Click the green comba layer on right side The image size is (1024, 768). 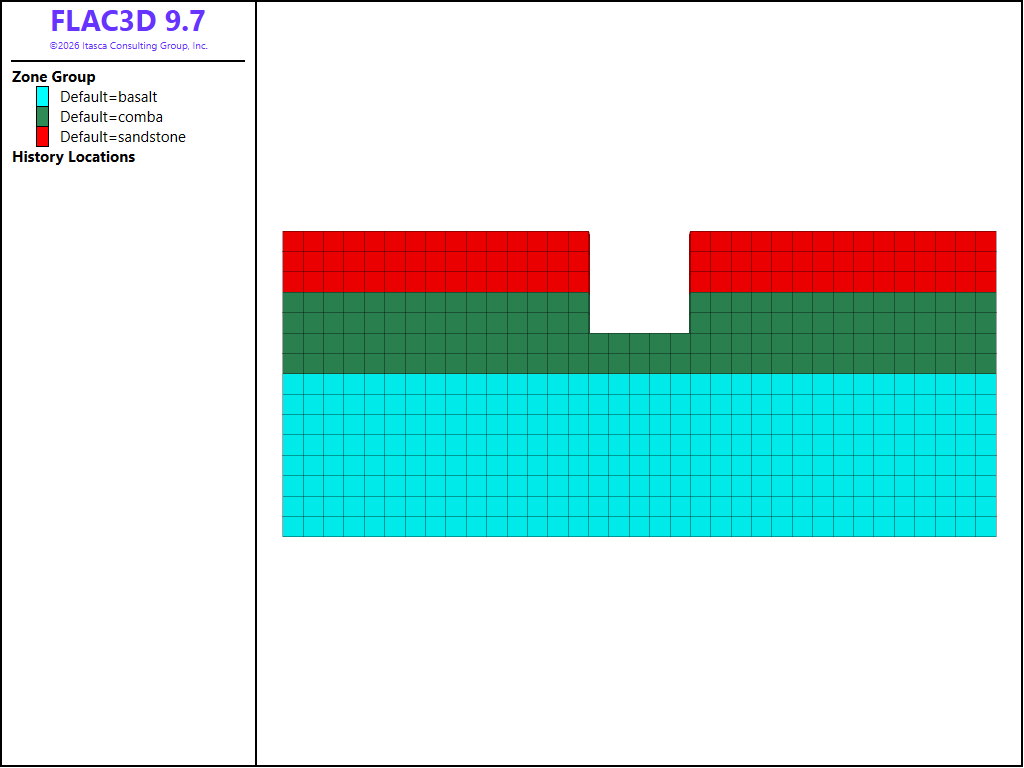[843, 333]
